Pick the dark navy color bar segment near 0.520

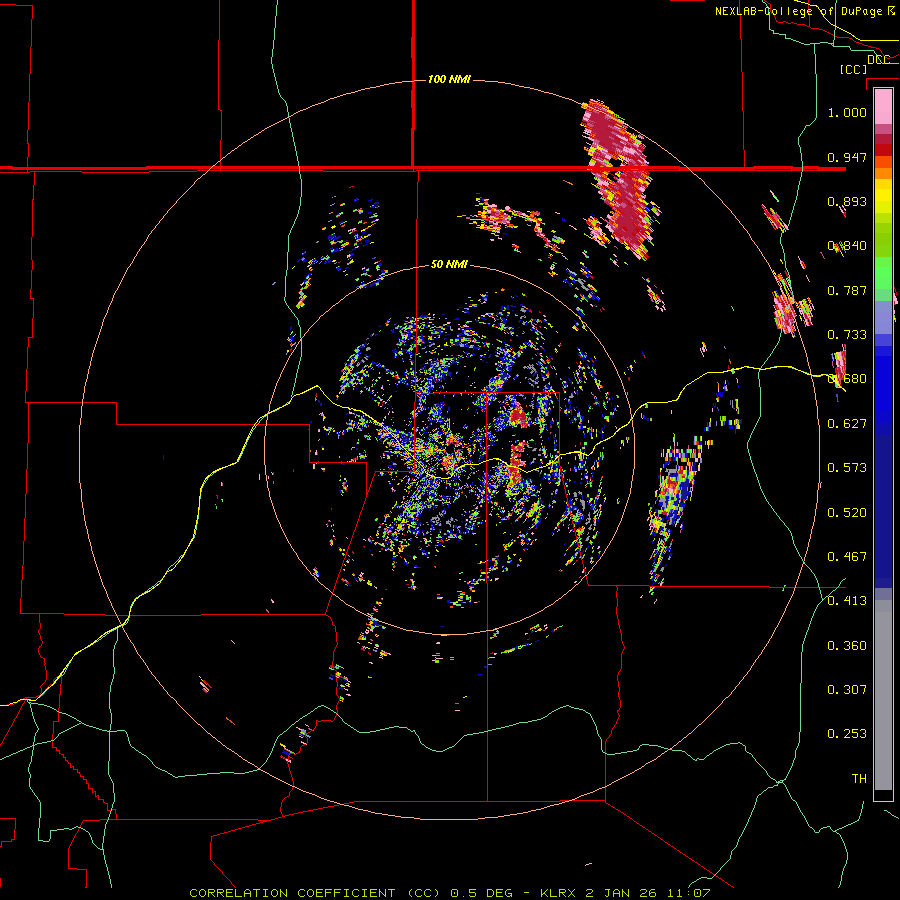(883, 511)
